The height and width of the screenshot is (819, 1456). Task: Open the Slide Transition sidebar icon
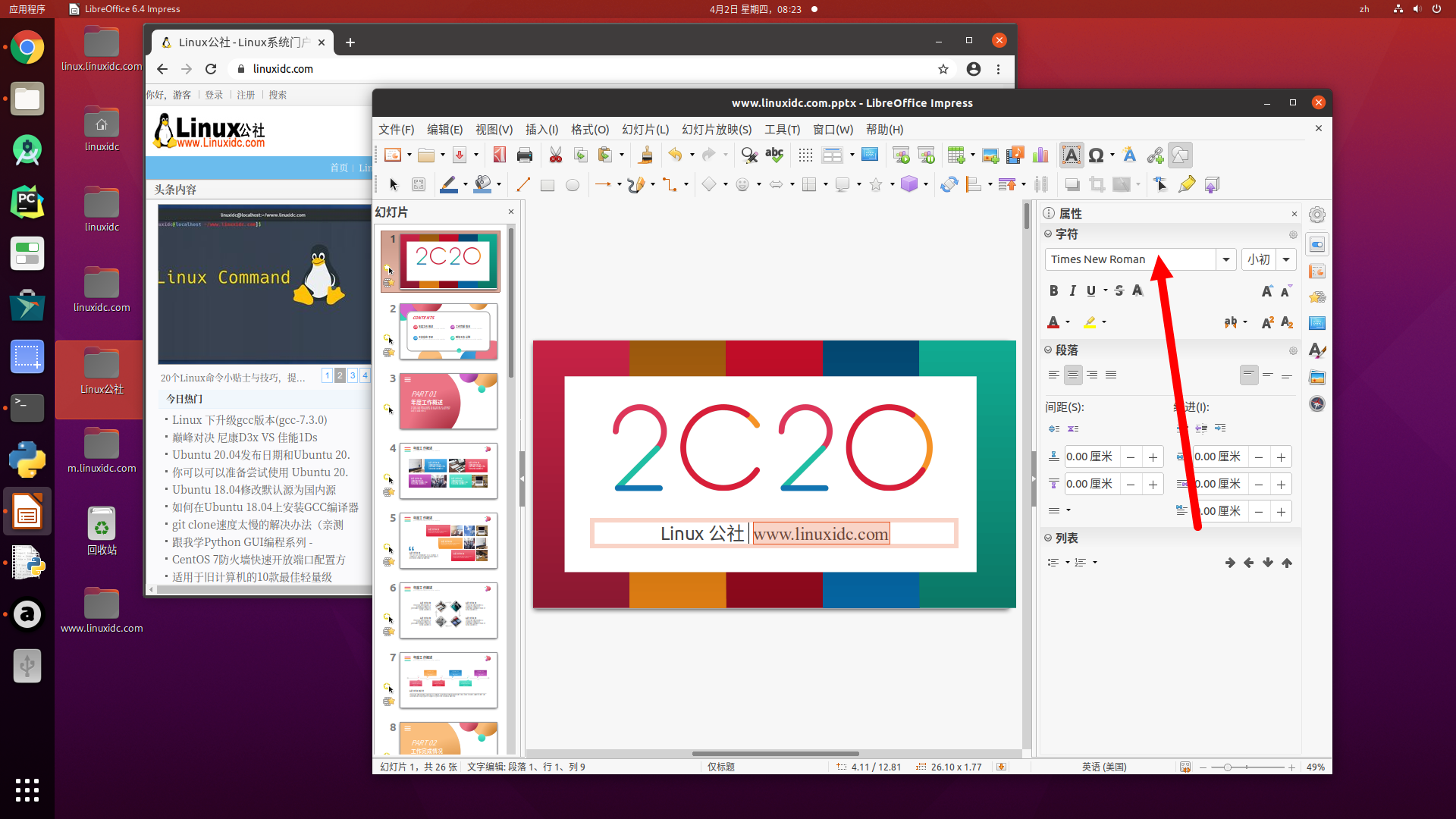click(x=1317, y=271)
